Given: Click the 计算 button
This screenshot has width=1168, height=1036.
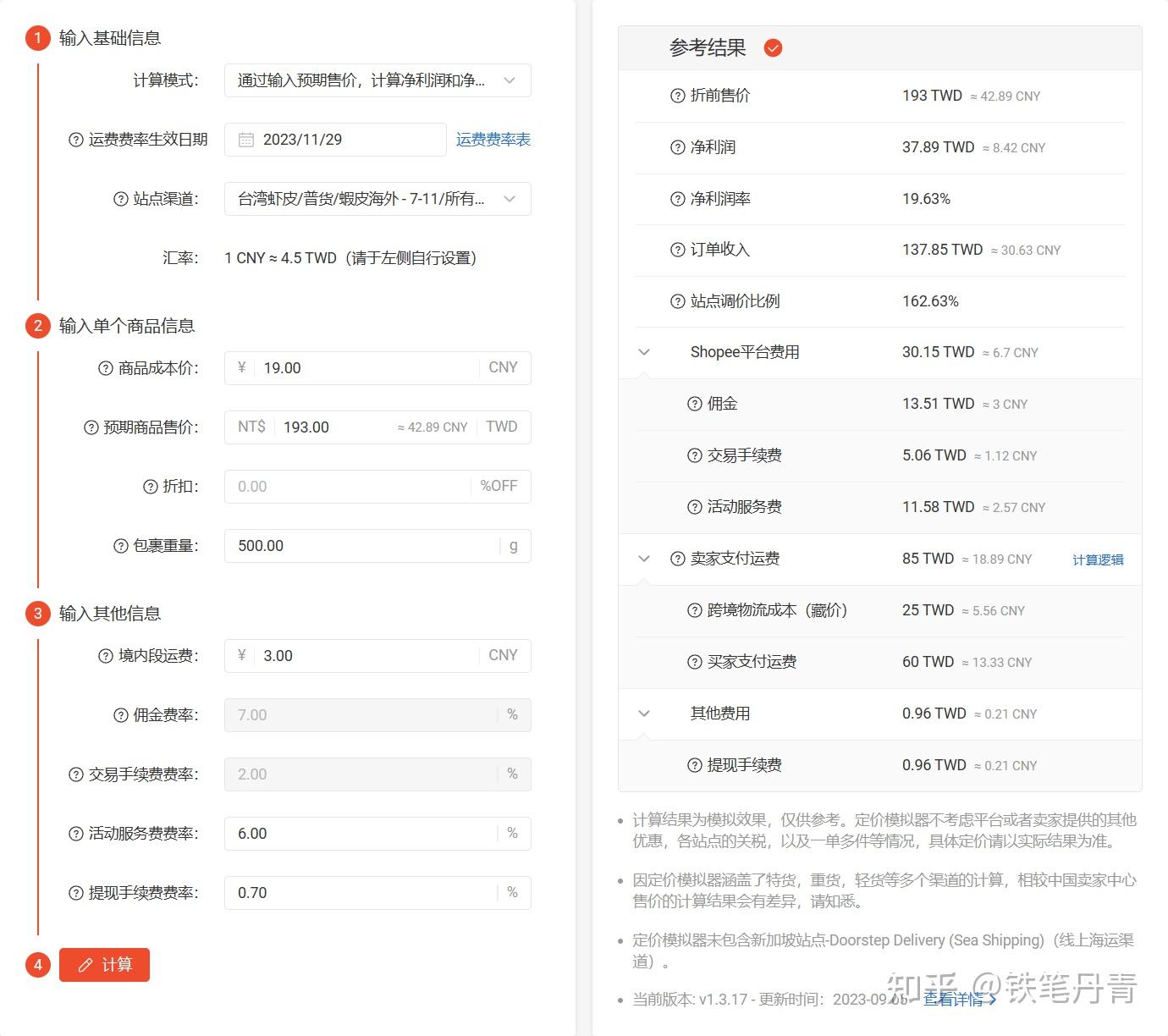Looking at the screenshot, I should [x=104, y=965].
